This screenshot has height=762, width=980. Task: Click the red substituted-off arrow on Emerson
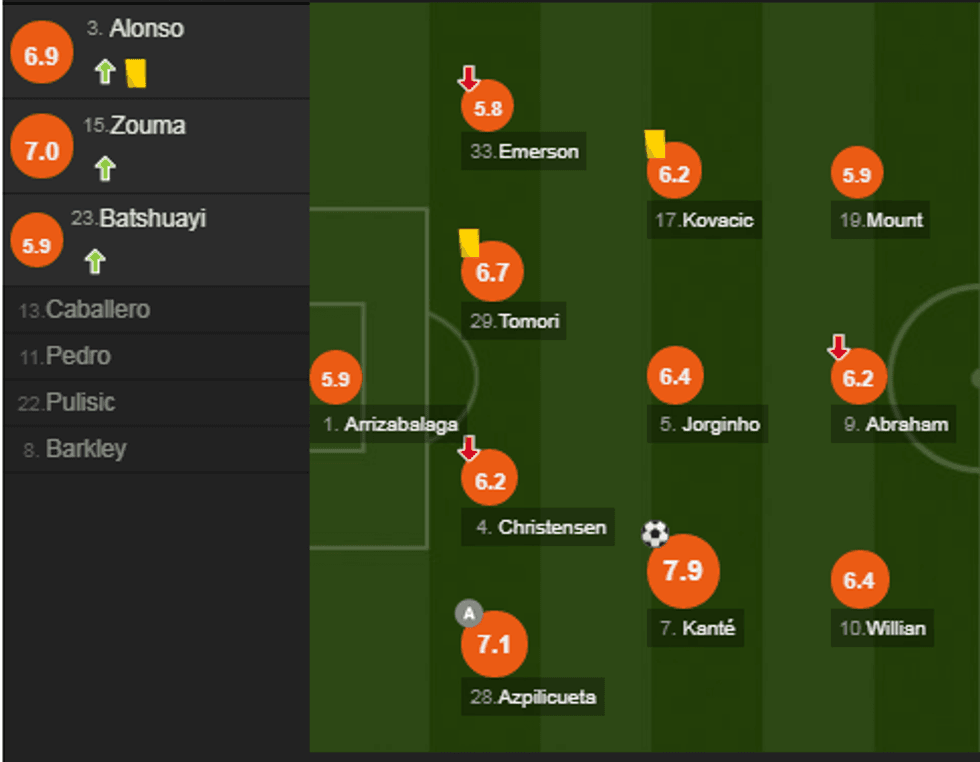468,78
